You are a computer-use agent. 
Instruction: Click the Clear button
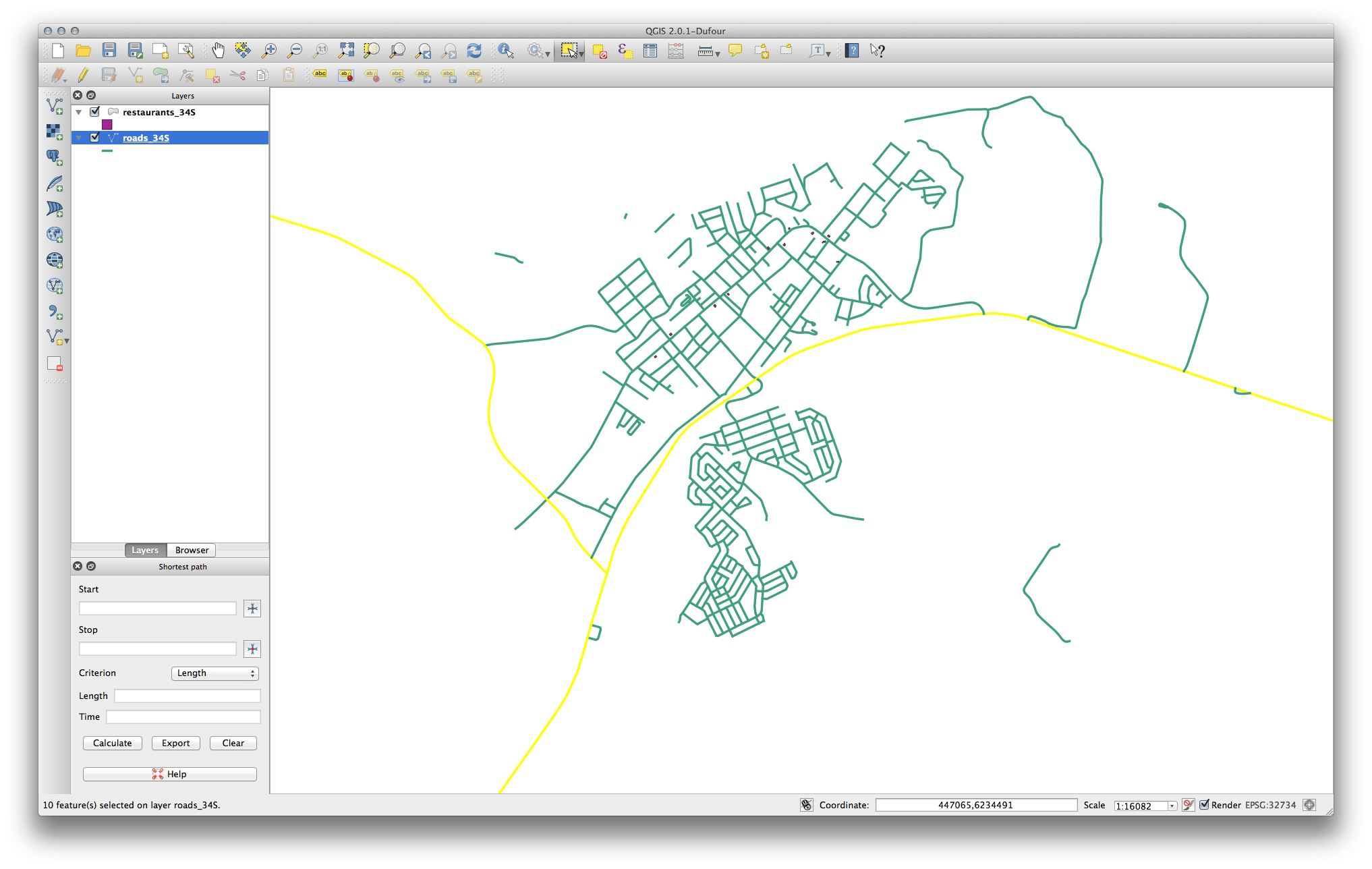tap(233, 743)
